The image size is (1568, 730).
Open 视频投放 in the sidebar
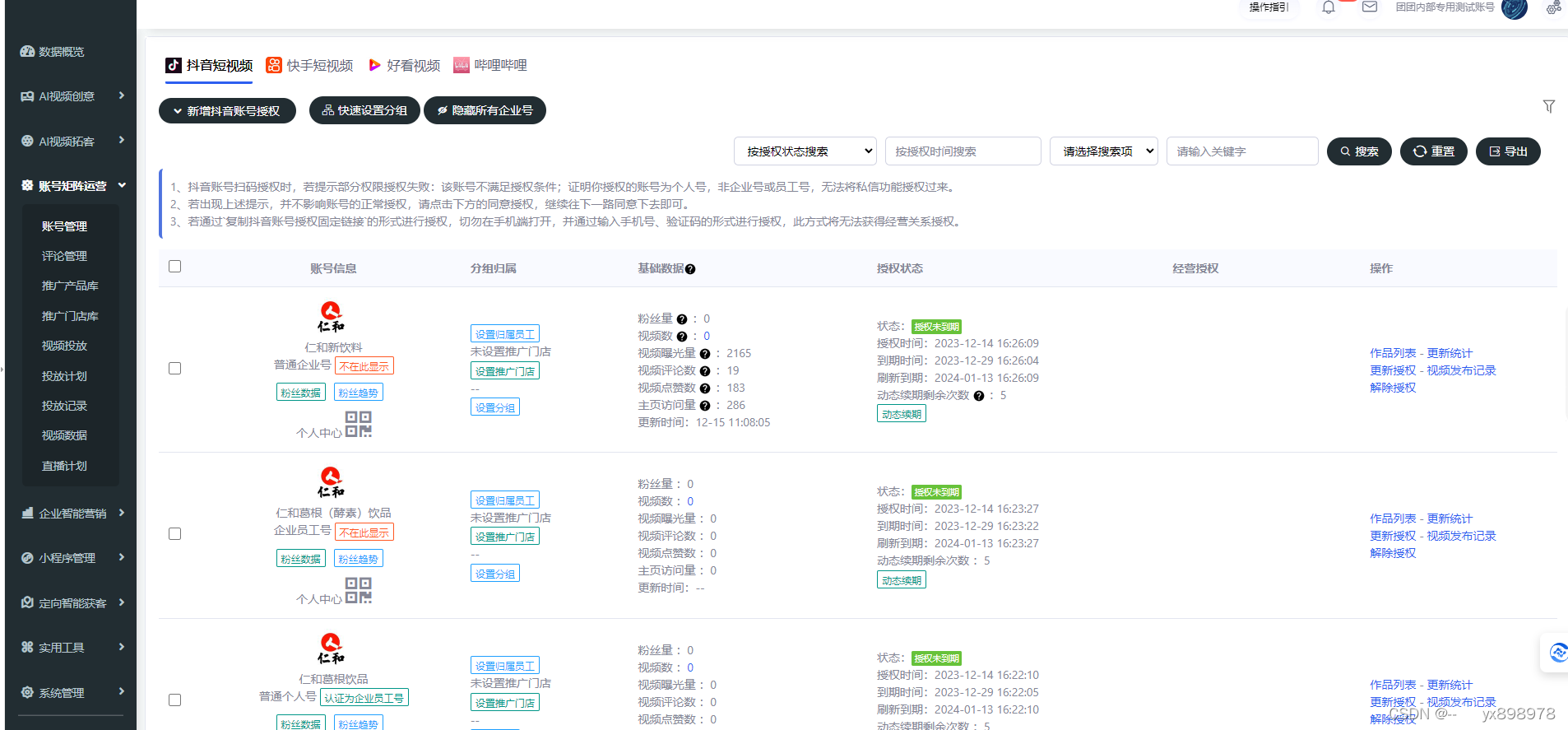click(64, 346)
